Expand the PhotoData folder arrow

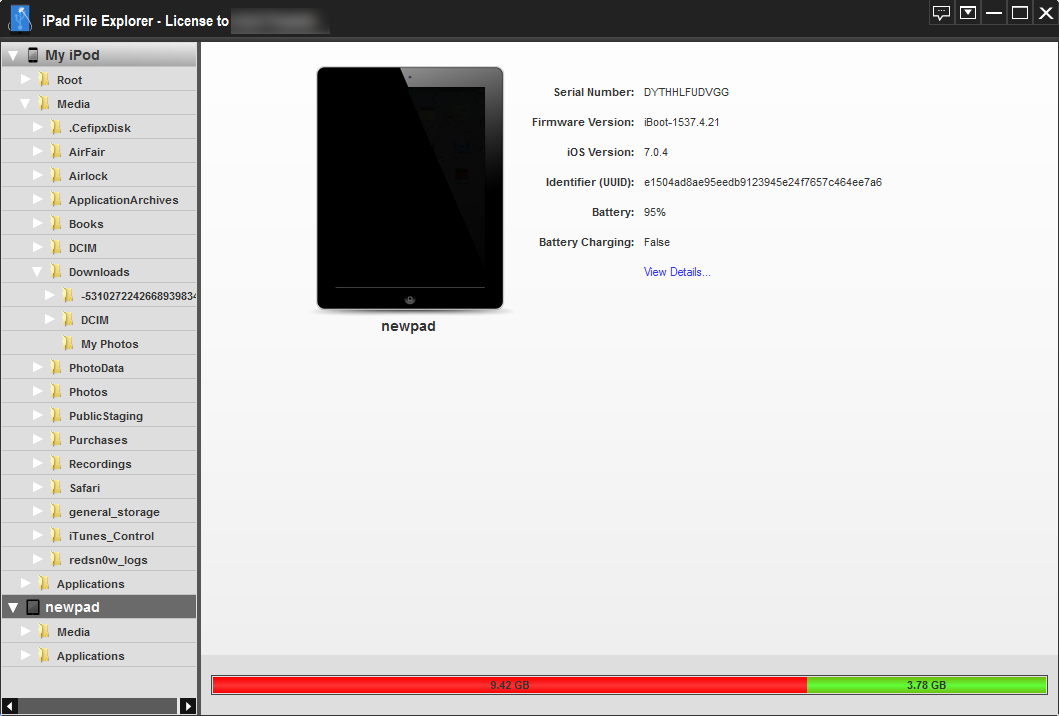[38, 367]
